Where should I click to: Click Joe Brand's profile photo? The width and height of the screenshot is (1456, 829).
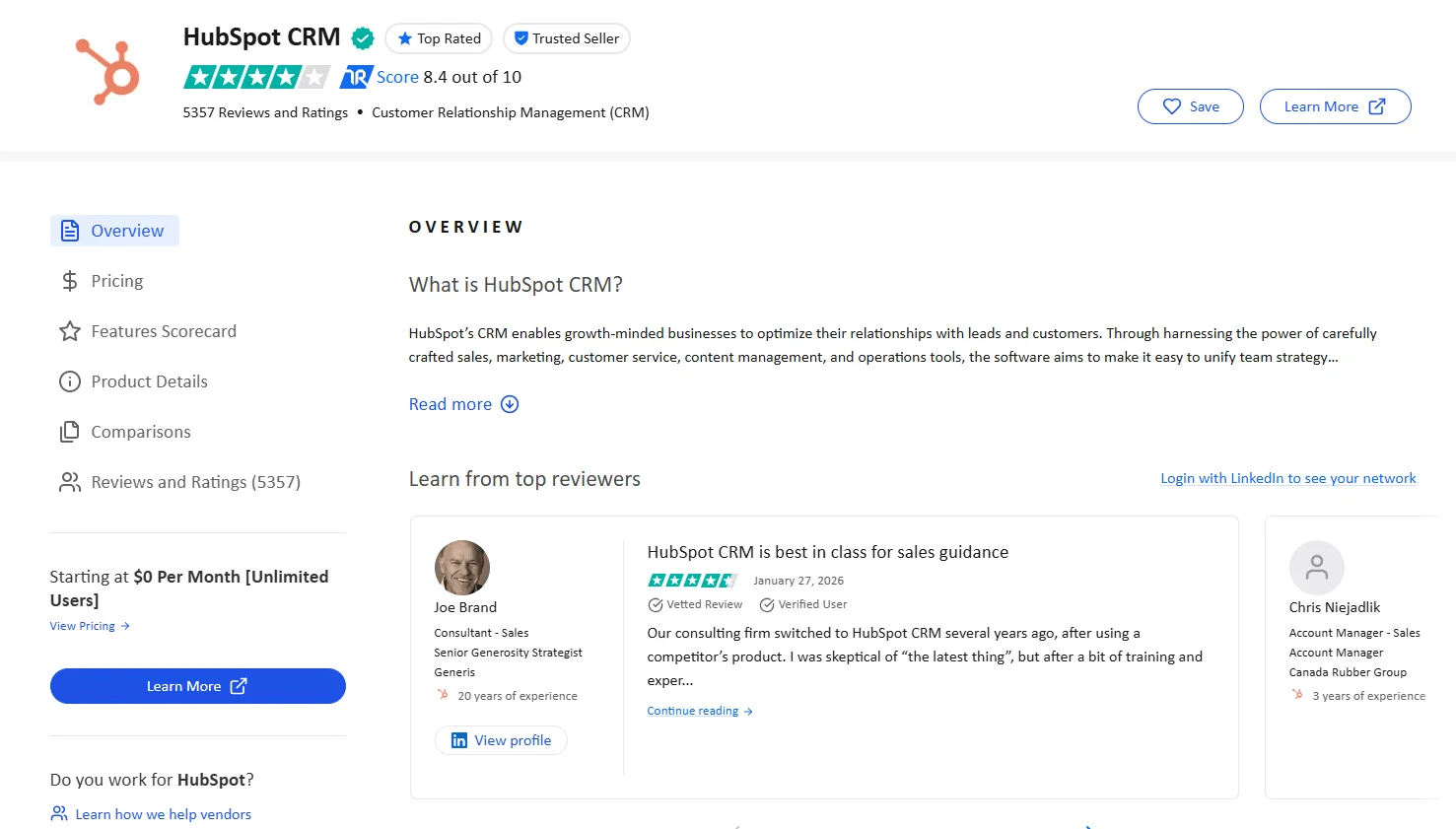pyautogui.click(x=461, y=568)
